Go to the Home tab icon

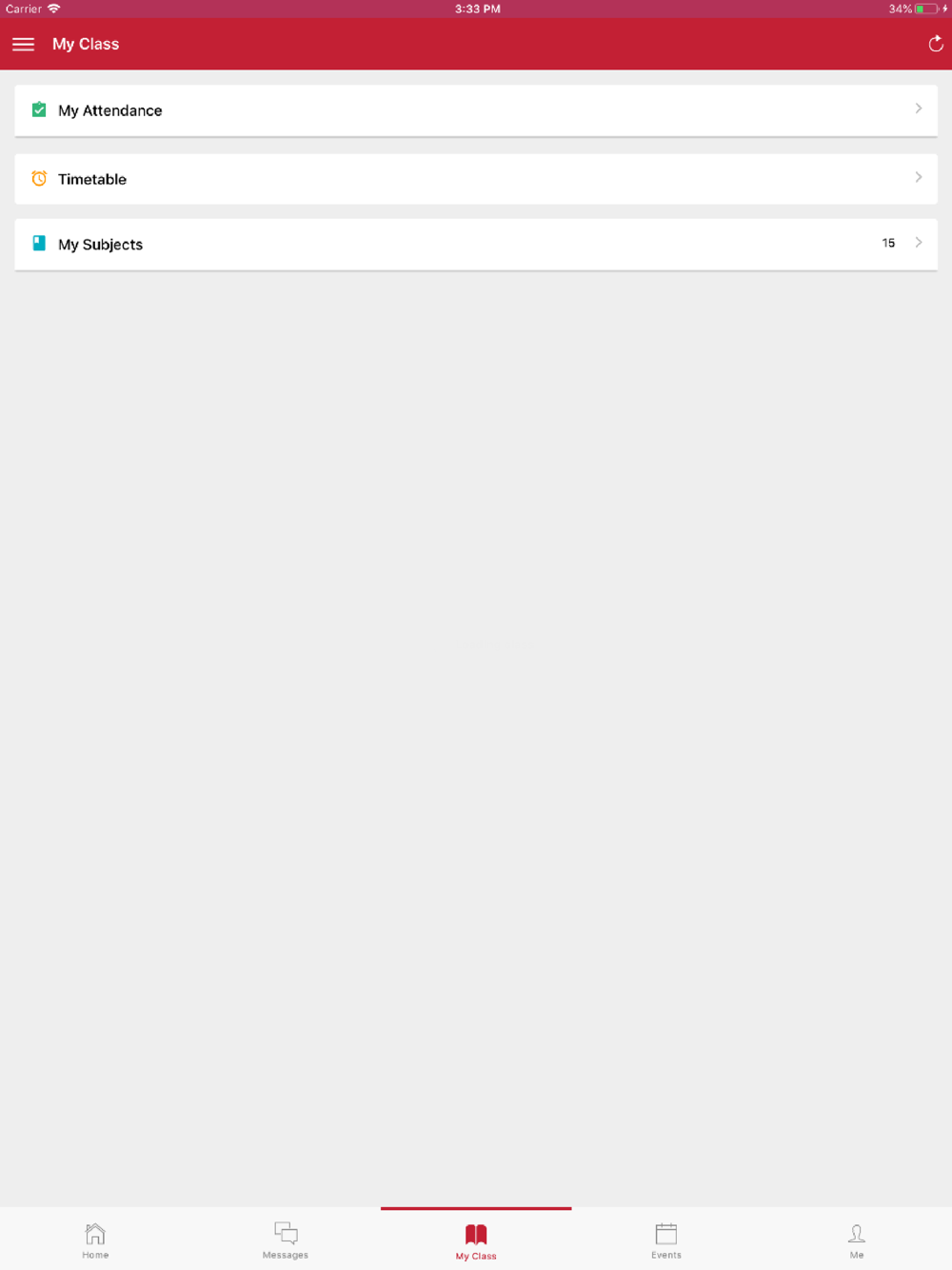pos(95,1234)
